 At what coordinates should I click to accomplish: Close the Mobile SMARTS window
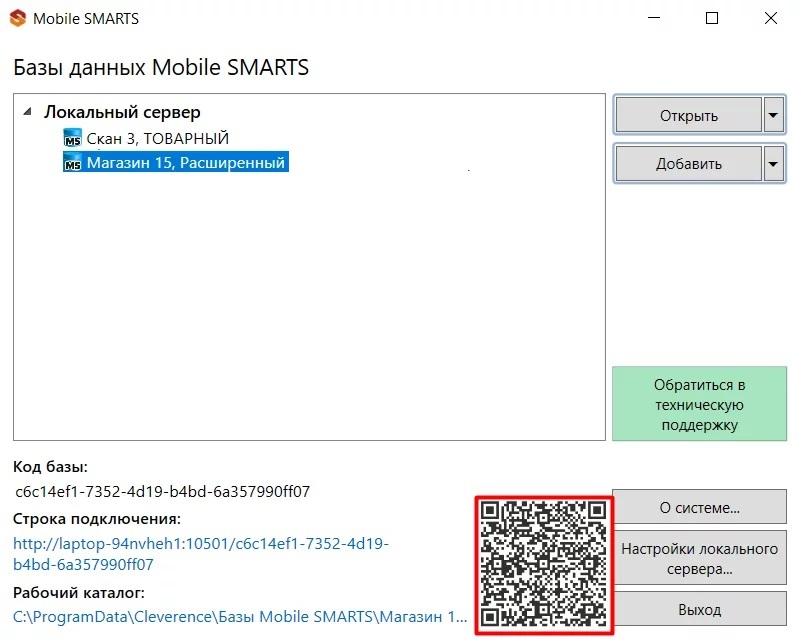771,18
